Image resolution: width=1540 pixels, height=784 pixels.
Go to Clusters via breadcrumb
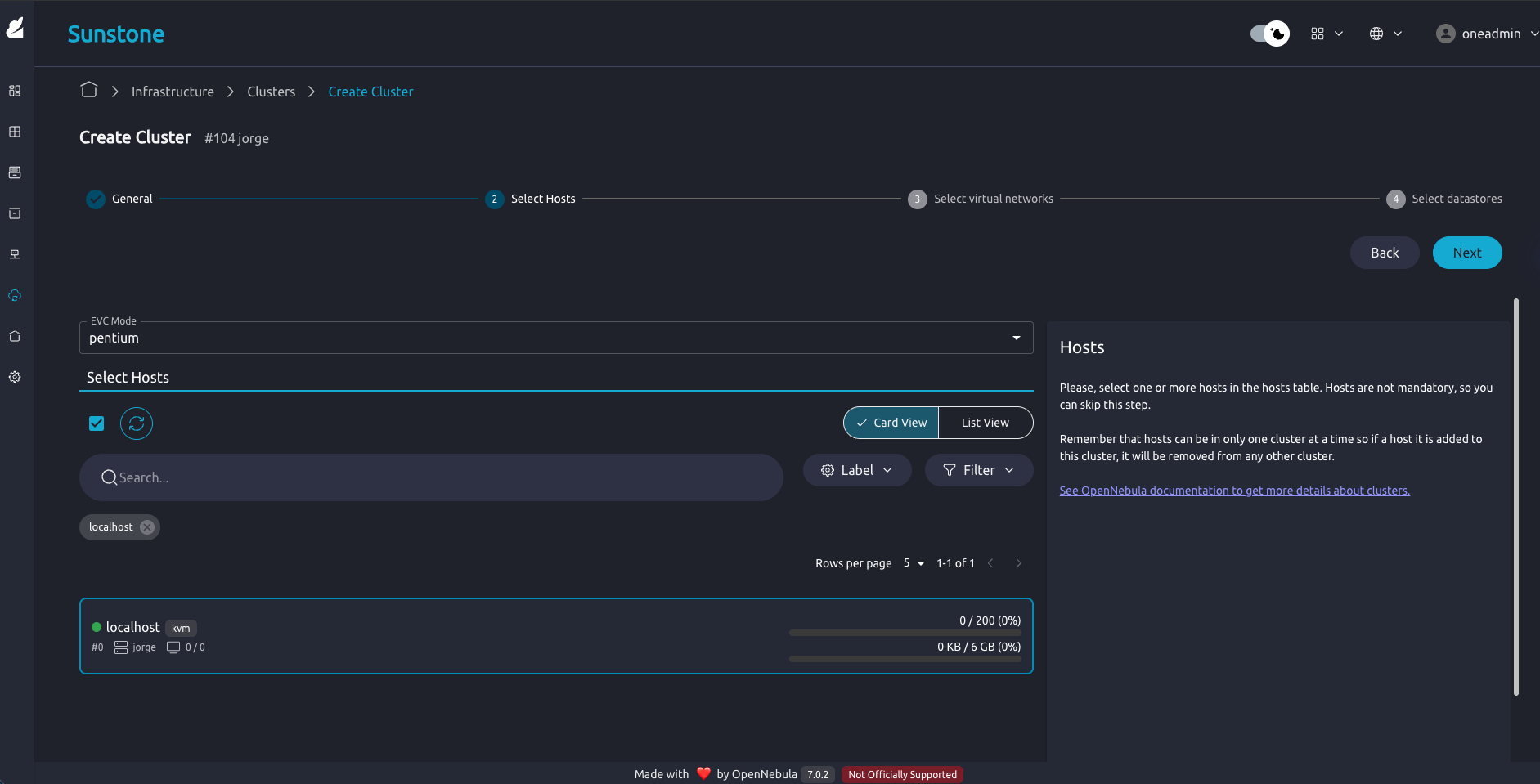click(x=271, y=91)
